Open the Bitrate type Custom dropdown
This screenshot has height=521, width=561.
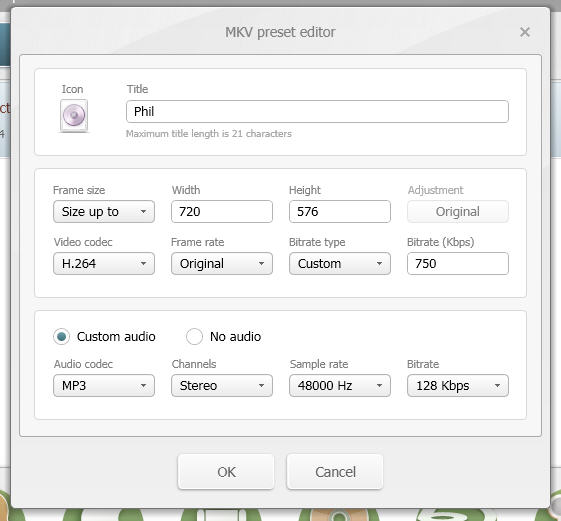tap(340, 264)
